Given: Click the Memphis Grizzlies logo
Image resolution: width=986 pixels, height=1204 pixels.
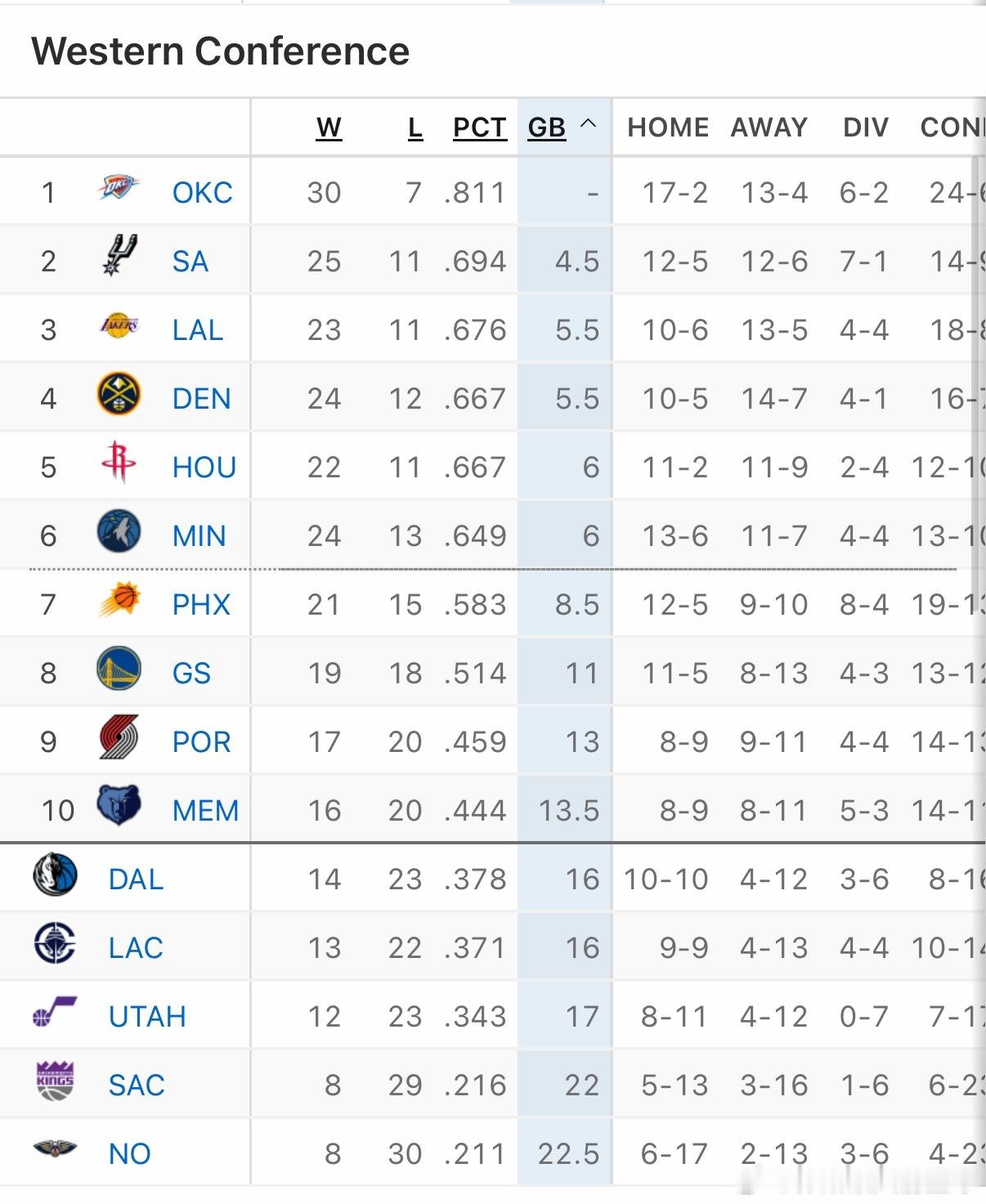Looking at the screenshot, I should [119, 806].
